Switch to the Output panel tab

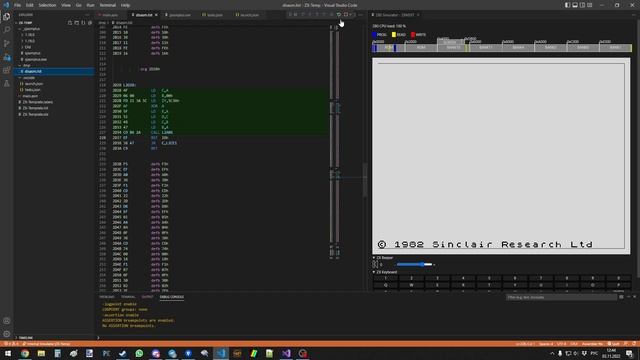[x=147, y=297]
